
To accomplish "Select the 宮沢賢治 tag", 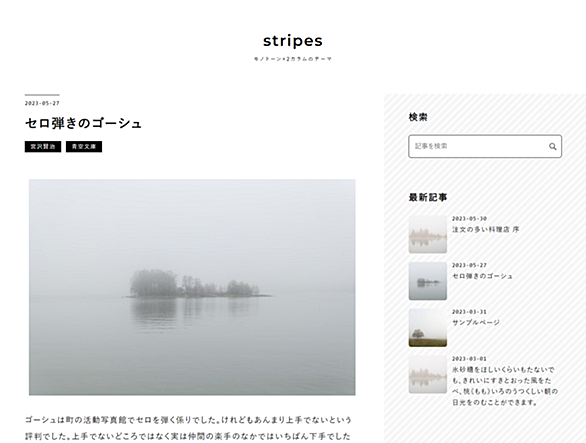I will coord(43,147).
